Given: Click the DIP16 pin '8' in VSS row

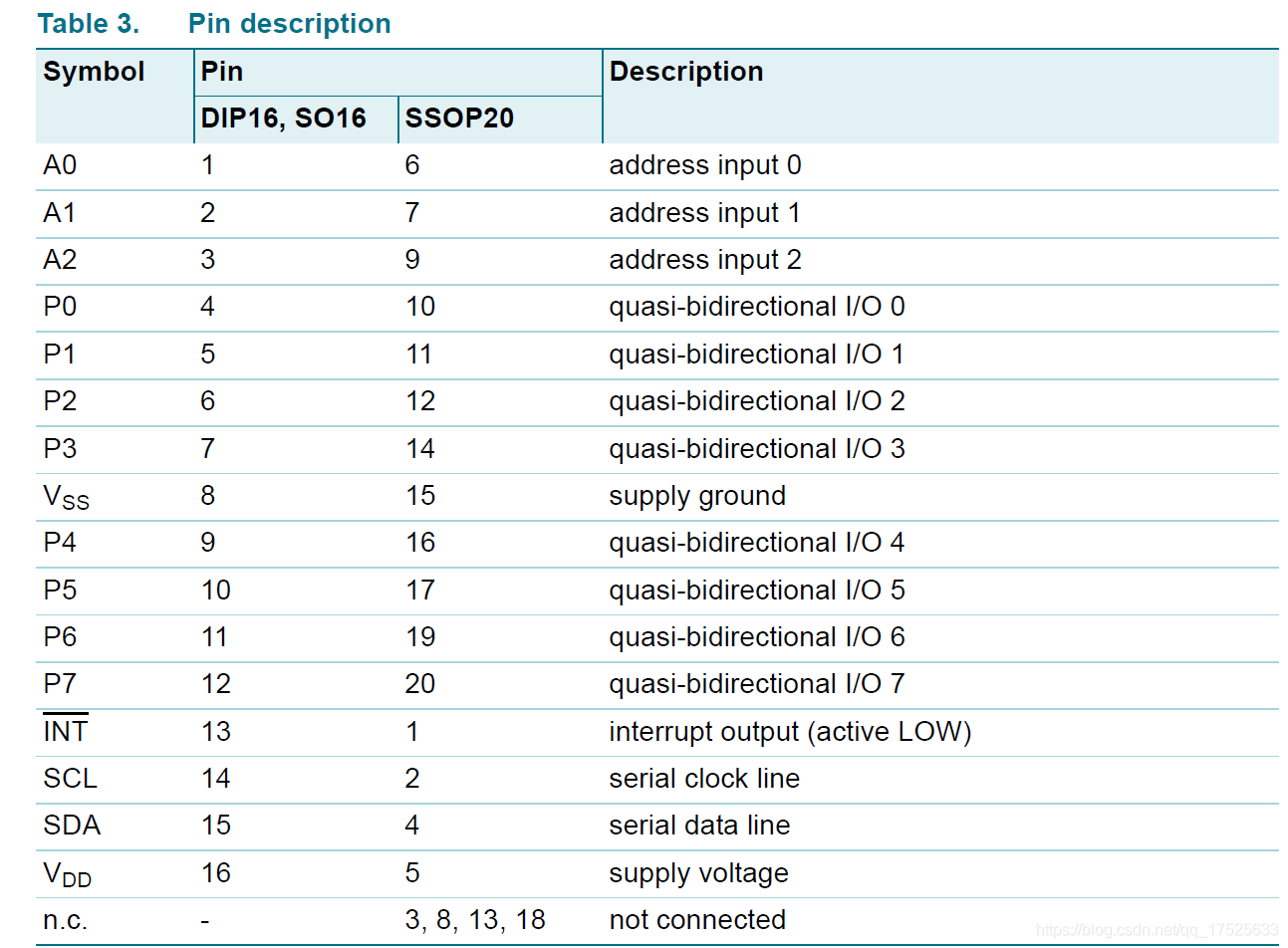Looking at the screenshot, I should pyautogui.click(x=208, y=496).
